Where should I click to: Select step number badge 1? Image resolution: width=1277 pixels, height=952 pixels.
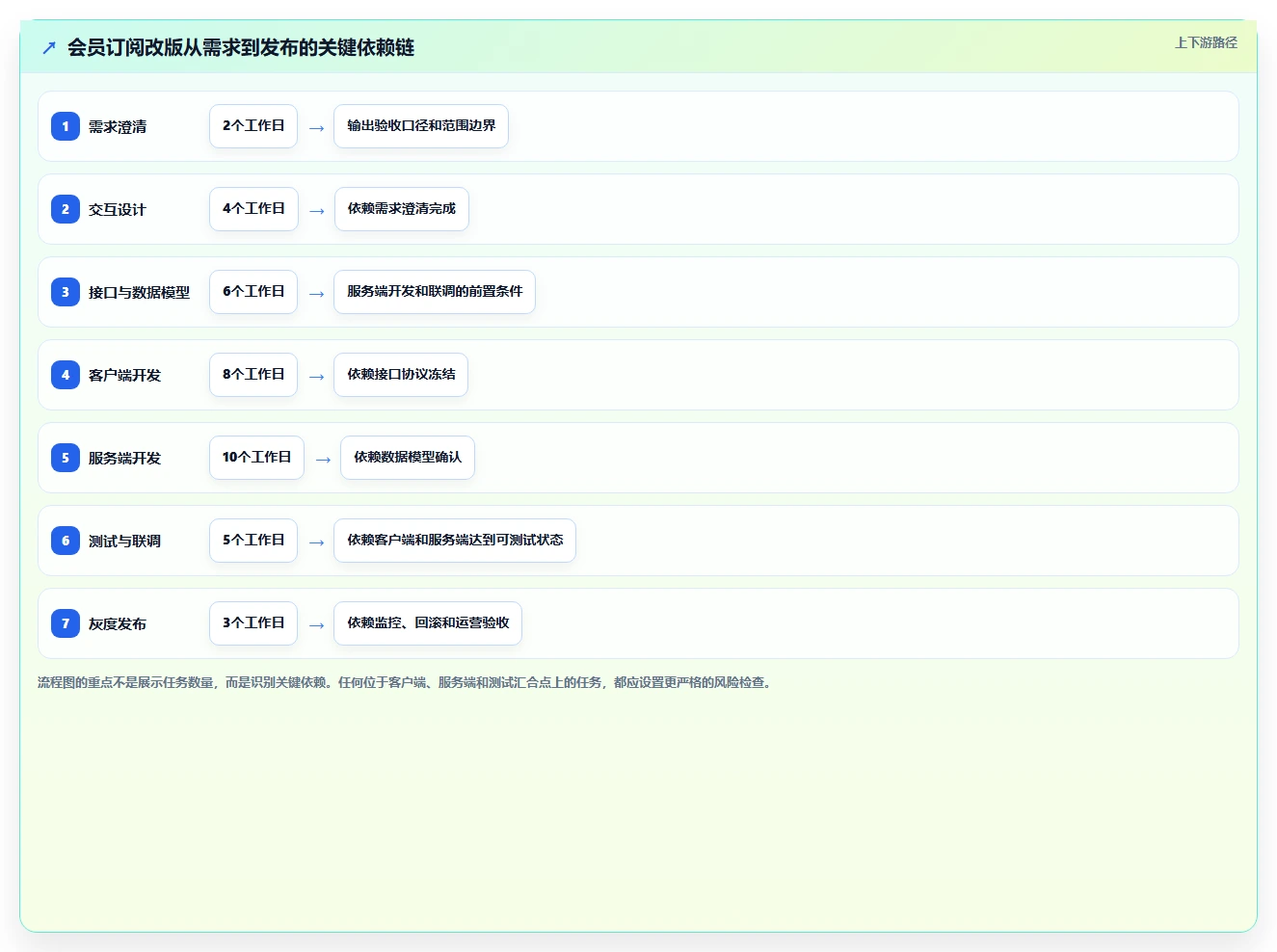tap(66, 126)
